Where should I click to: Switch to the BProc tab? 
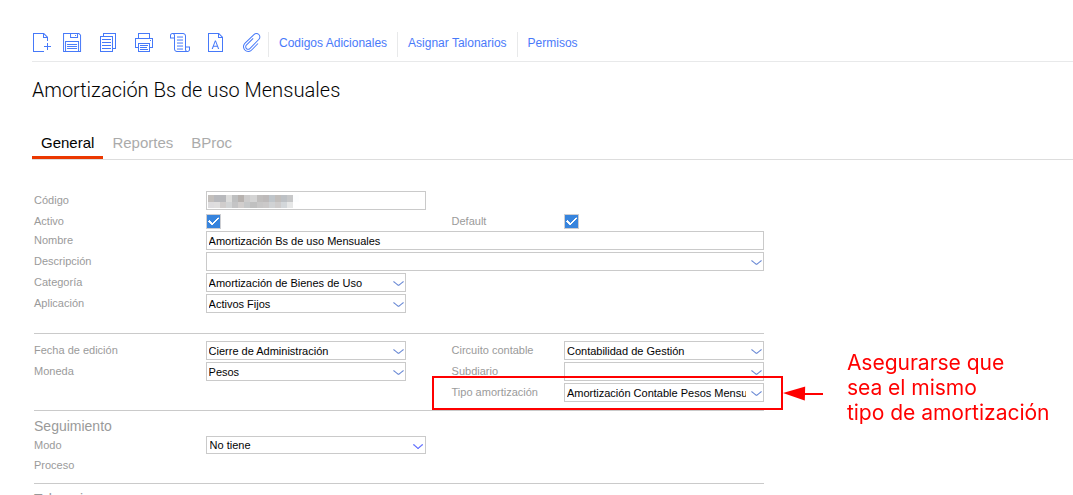pyautogui.click(x=211, y=143)
